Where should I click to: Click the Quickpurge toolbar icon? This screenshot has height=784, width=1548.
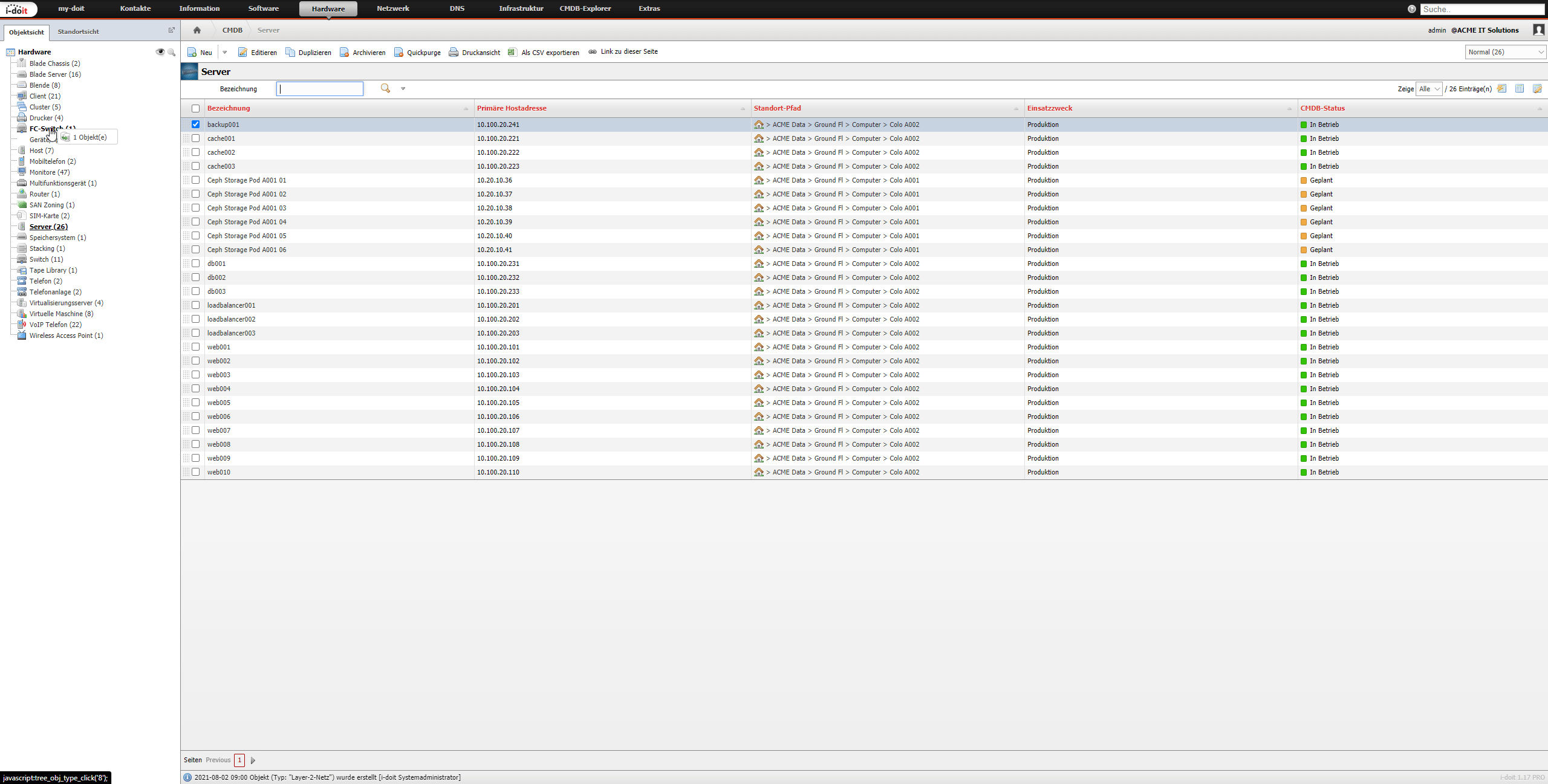pyautogui.click(x=398, y=52)
